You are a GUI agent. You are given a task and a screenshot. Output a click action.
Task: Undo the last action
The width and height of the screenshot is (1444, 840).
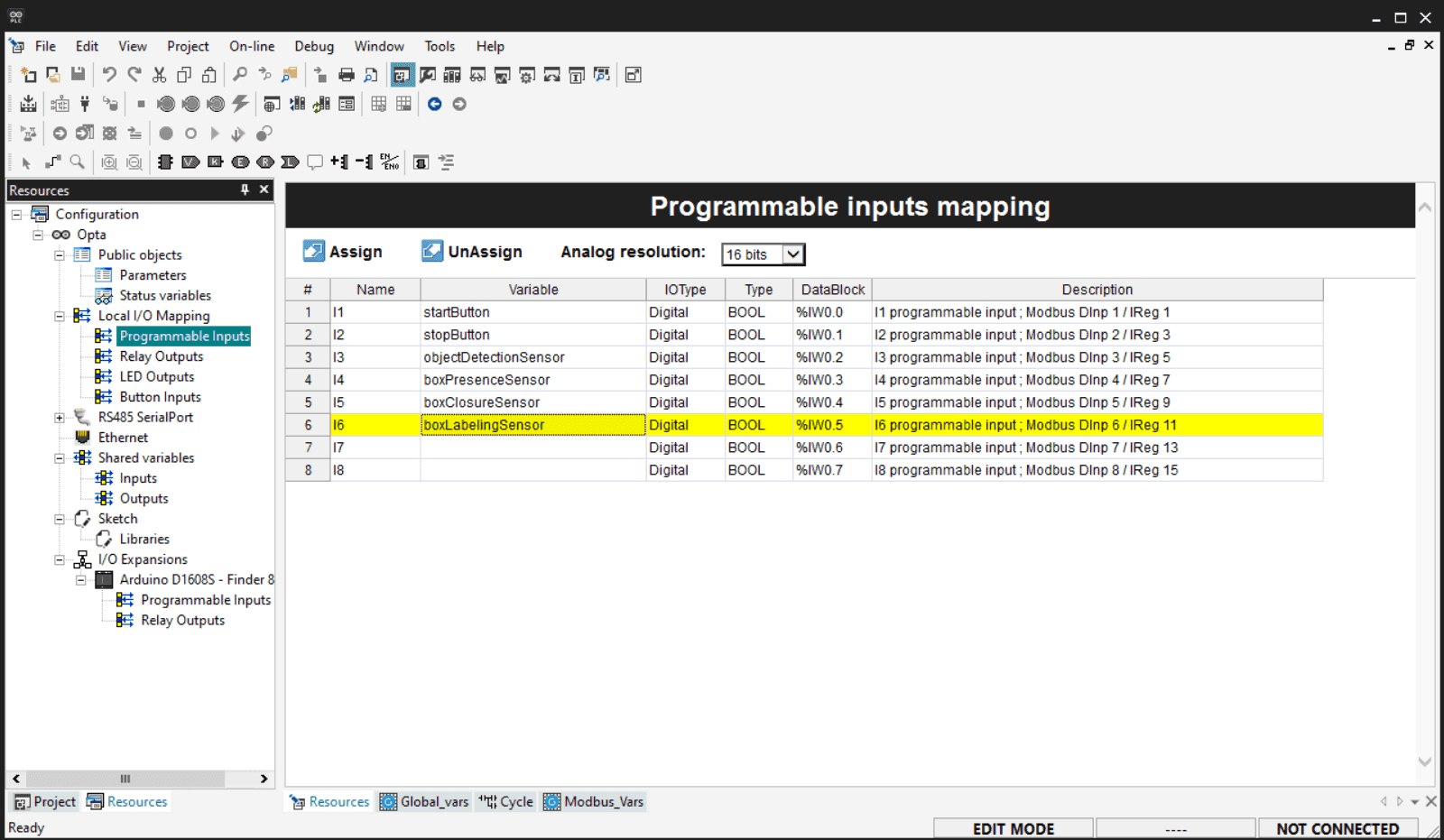[109, 75]
